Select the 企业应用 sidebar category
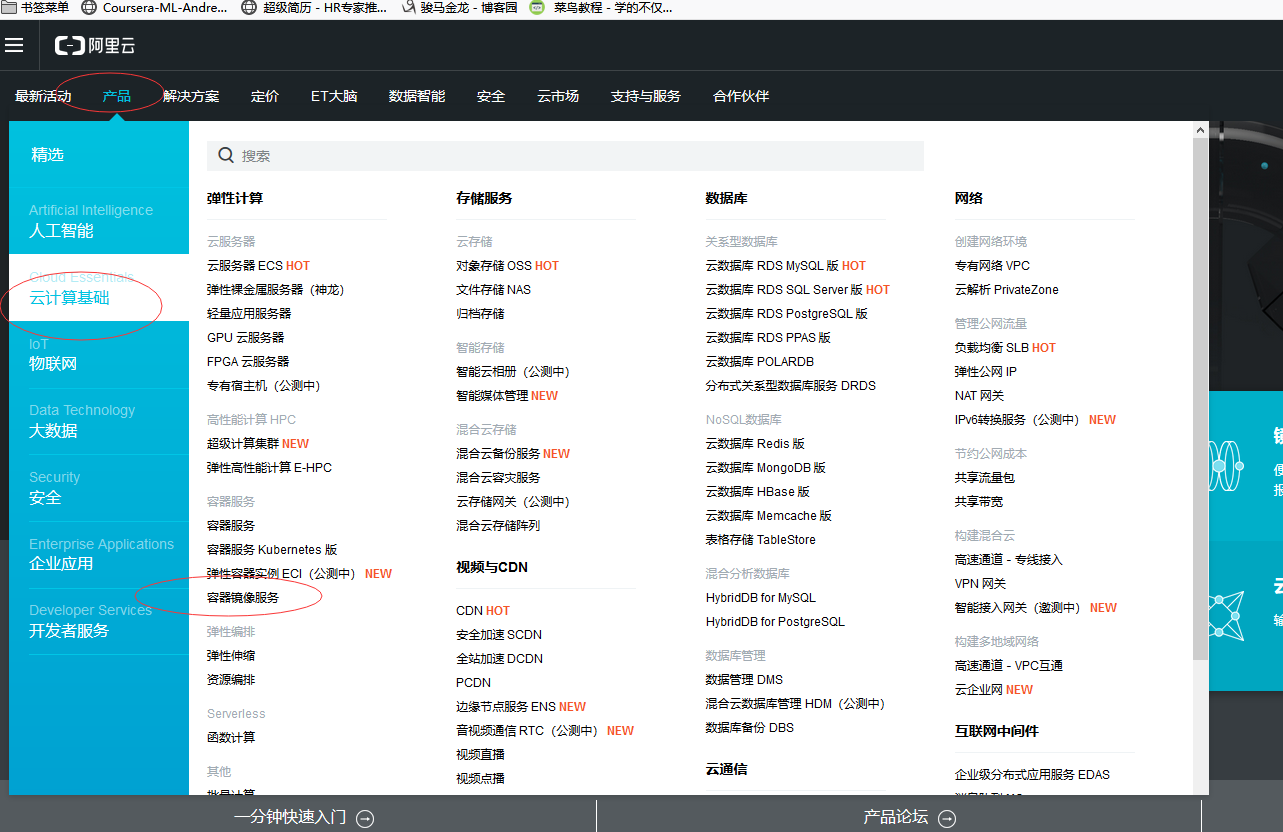This screenshot has width=1283, height=832. click(99, 554)
